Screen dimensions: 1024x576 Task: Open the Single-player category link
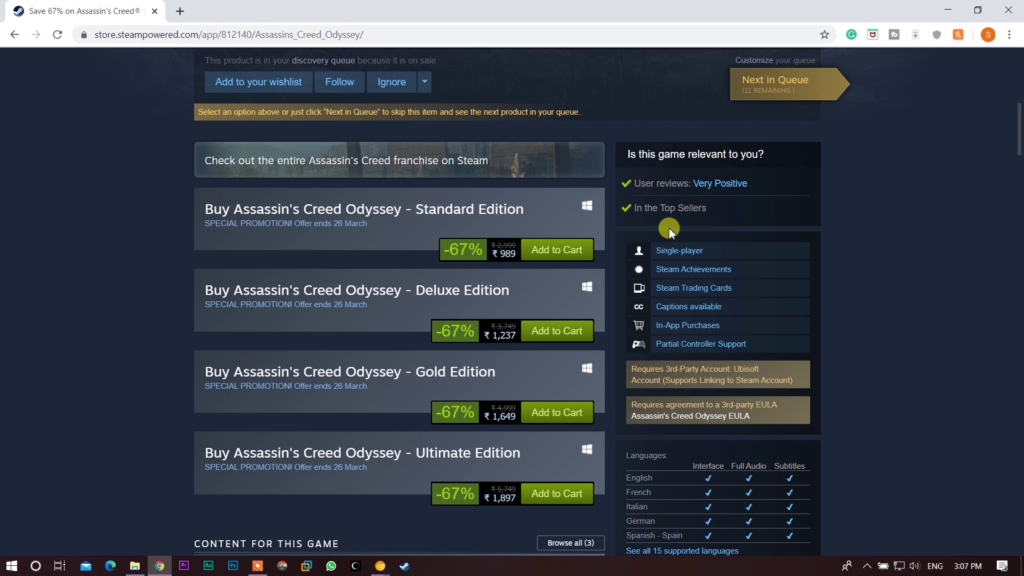click(679, 250)
